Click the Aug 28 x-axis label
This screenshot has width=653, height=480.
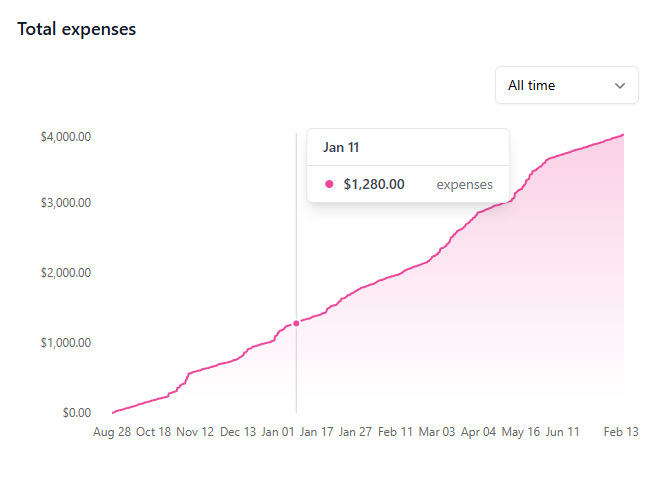pyautogui.click(x=111, y=432)
